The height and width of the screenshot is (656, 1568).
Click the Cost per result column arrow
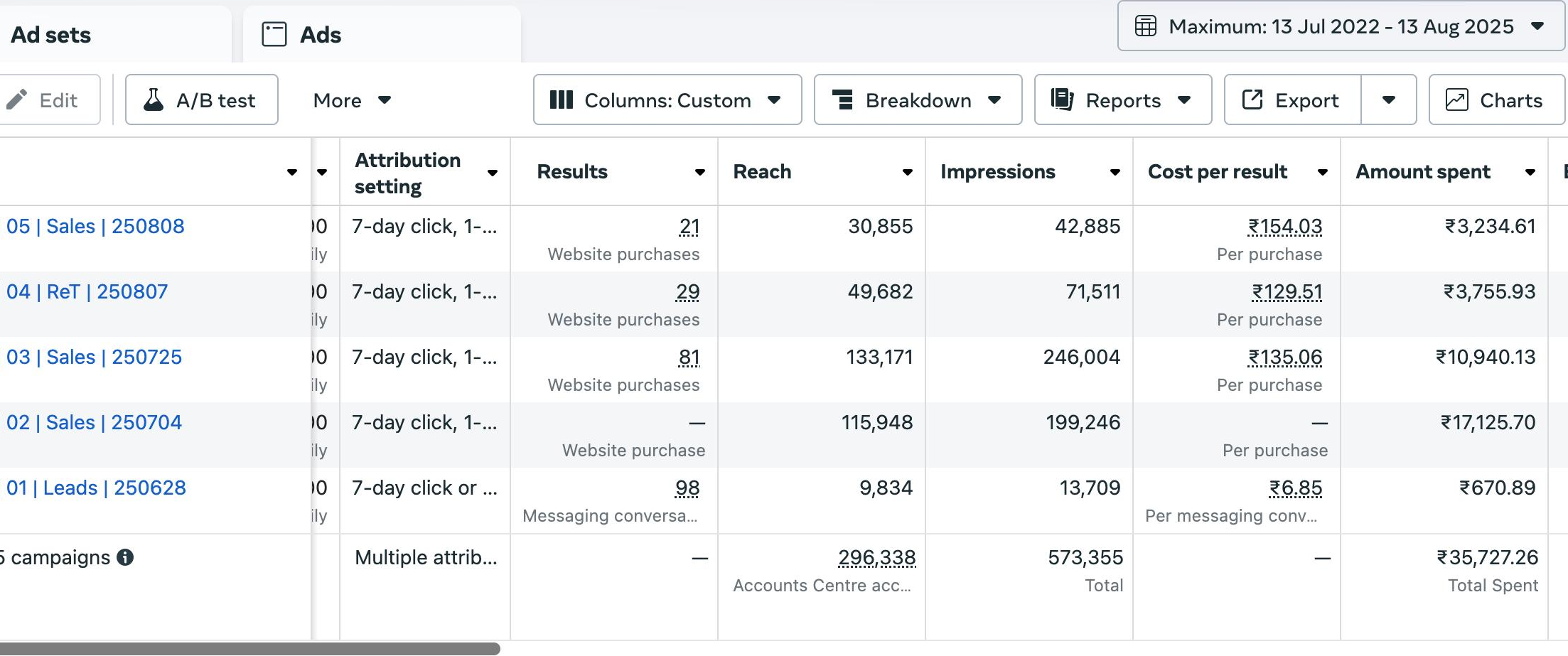1322,172
